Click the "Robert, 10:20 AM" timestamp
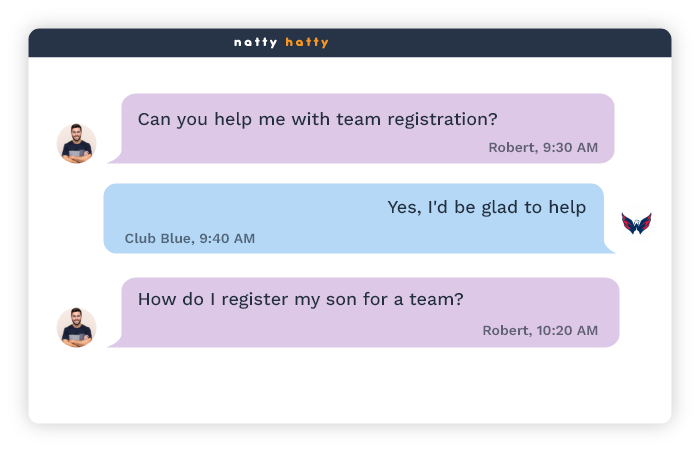700x452 pixels. tap(540, 331)
